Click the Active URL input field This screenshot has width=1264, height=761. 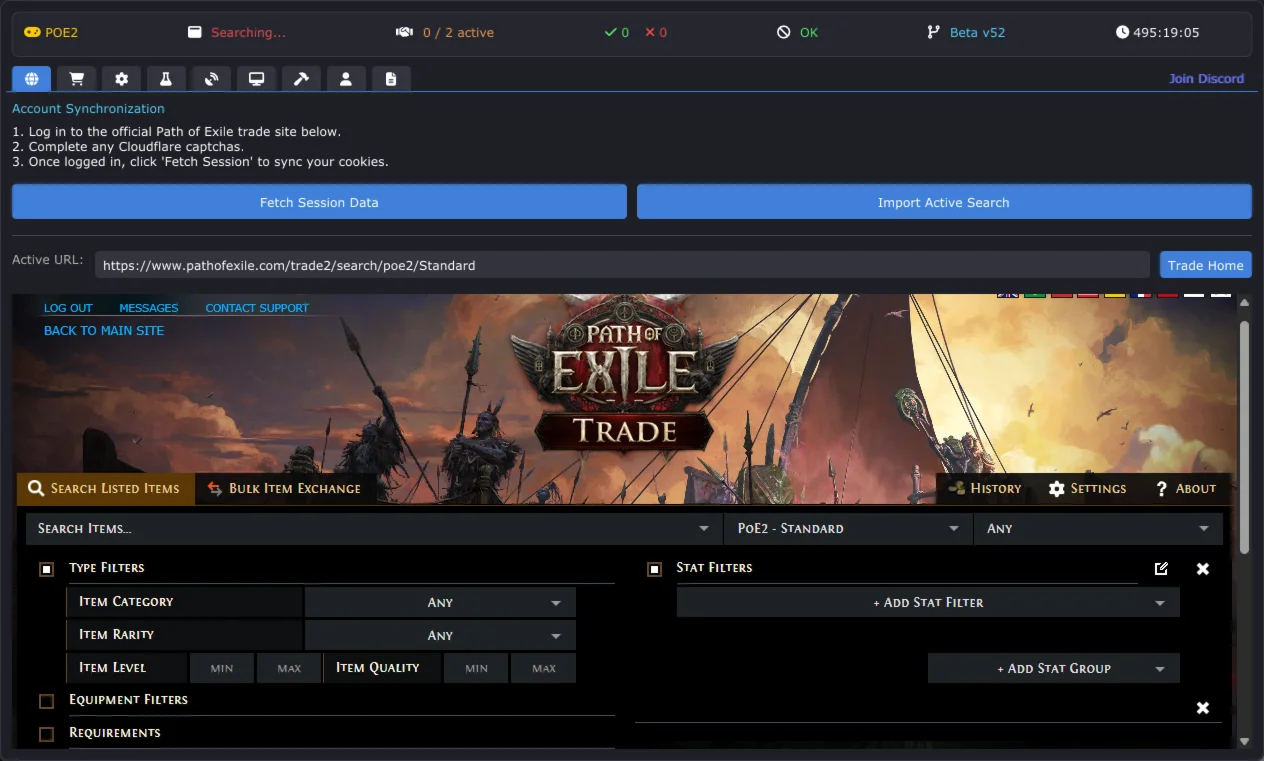tap(622, 265)
